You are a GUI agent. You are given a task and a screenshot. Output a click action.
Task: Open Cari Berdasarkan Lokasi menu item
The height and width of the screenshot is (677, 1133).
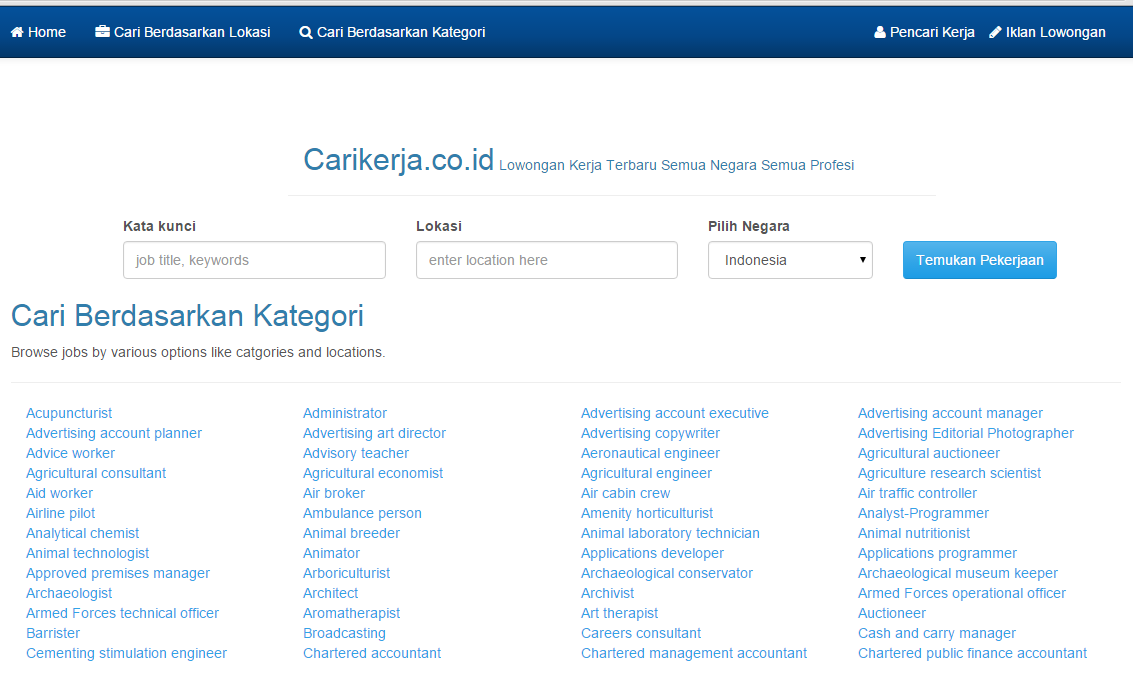click(192, 32)
